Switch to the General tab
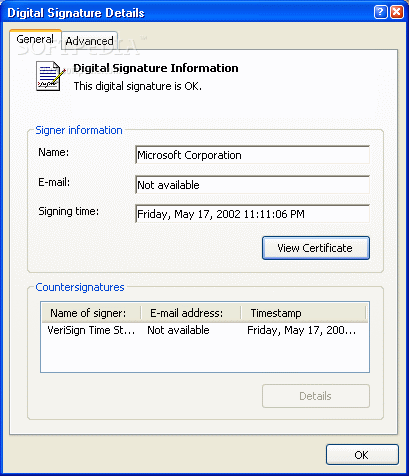This screenshot has width=409, height=476. click(35, 39)
